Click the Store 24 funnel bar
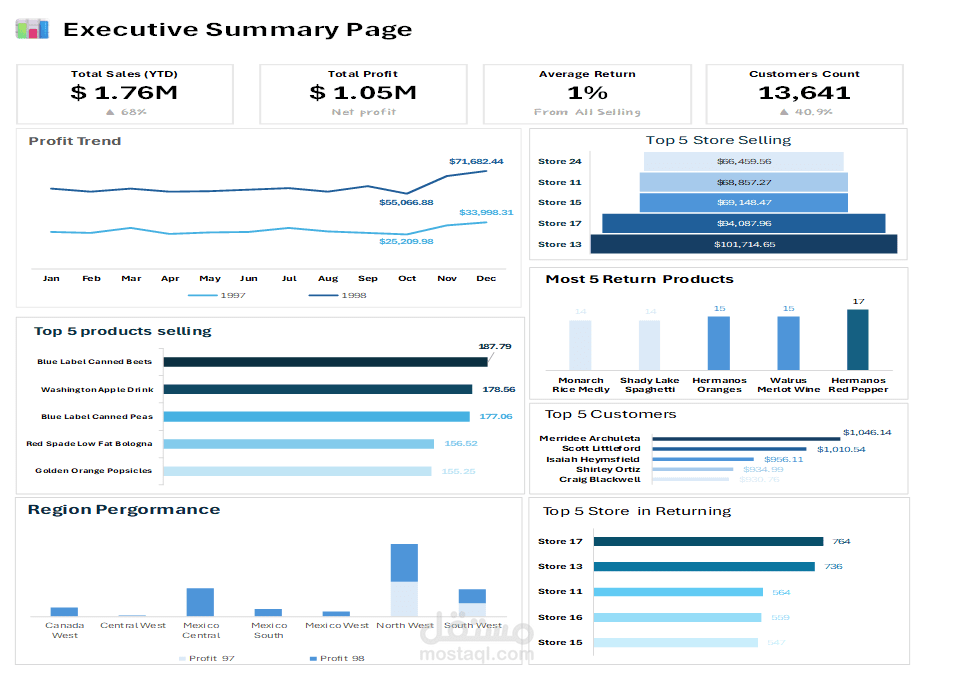954x678 pixels. pos(743,161)
